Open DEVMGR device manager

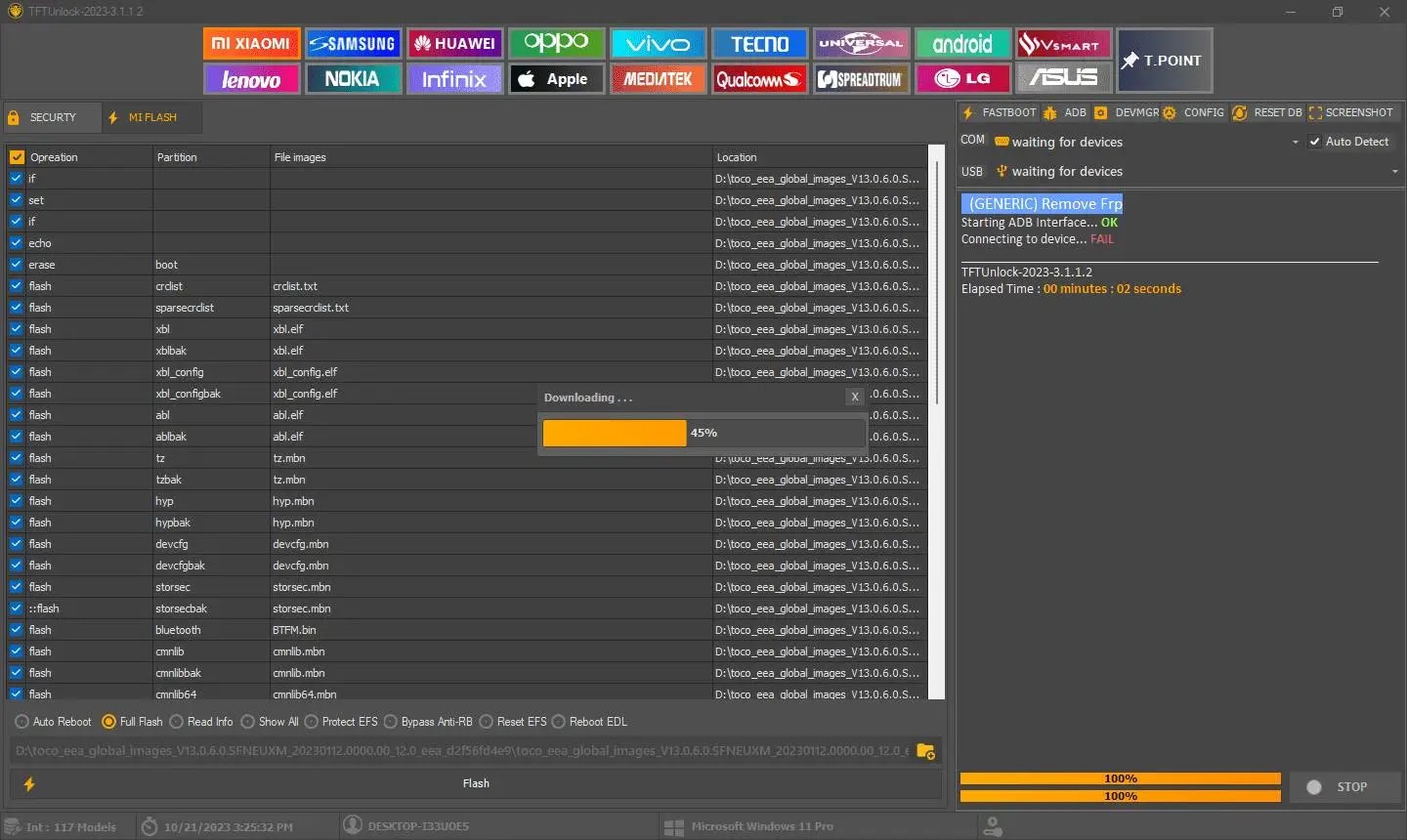(x=1126, y=112)
